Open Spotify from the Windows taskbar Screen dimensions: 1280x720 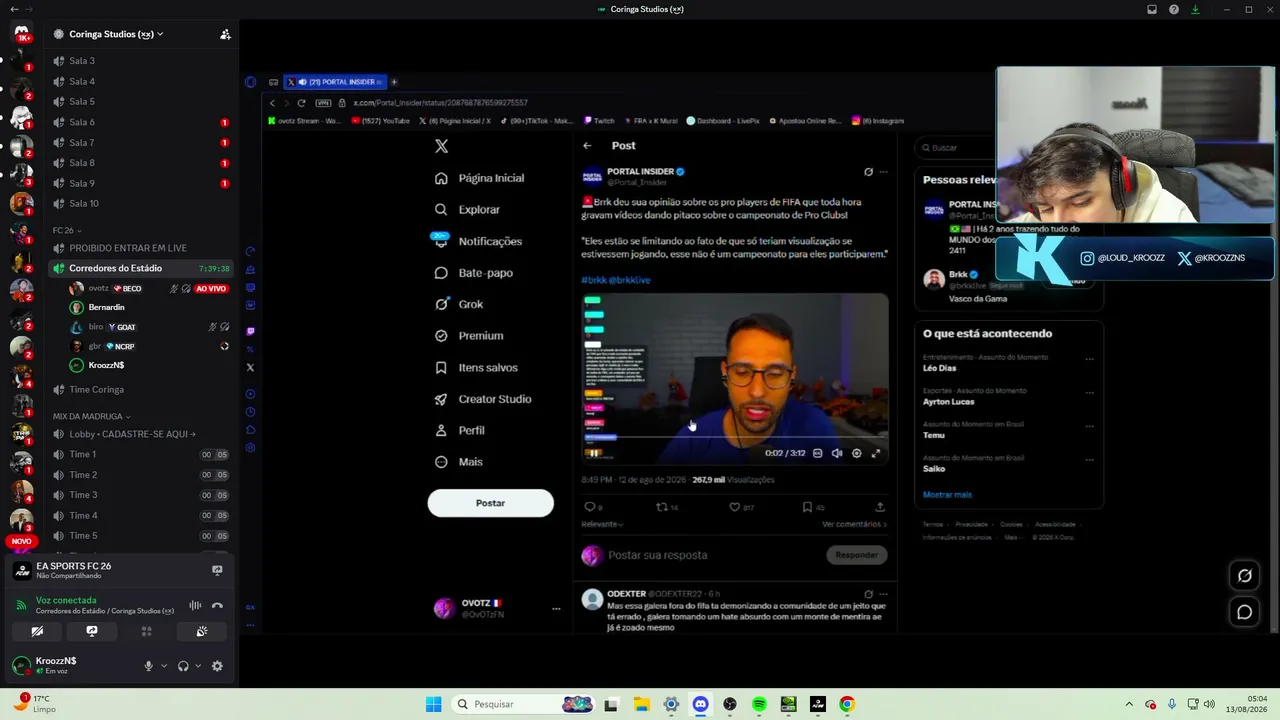pyautogui.click(x=759, y=704)
